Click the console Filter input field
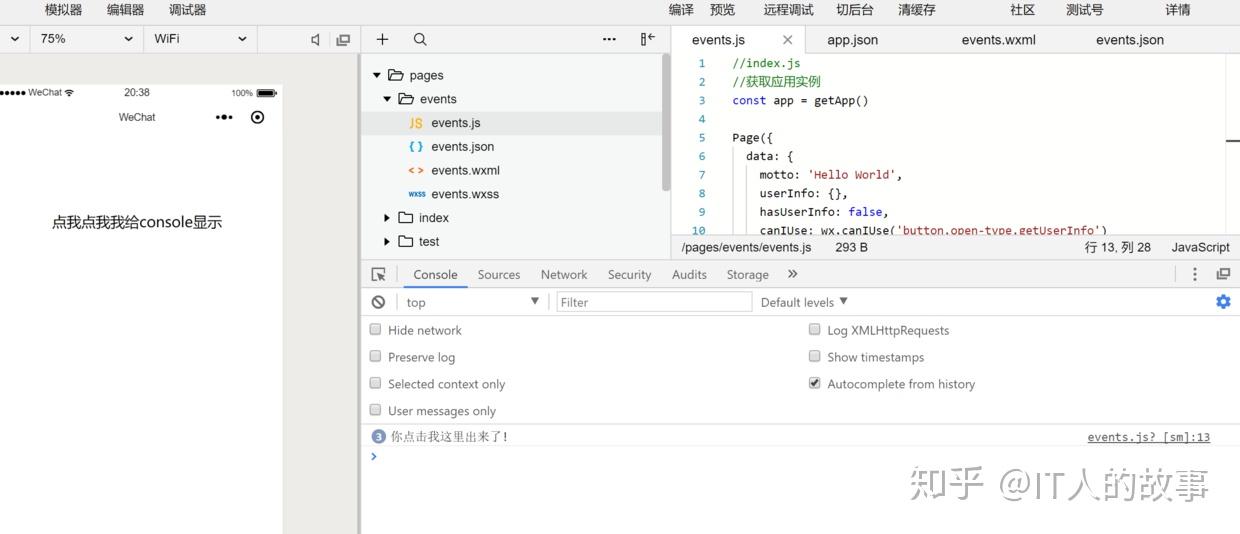 pos(653,302)
